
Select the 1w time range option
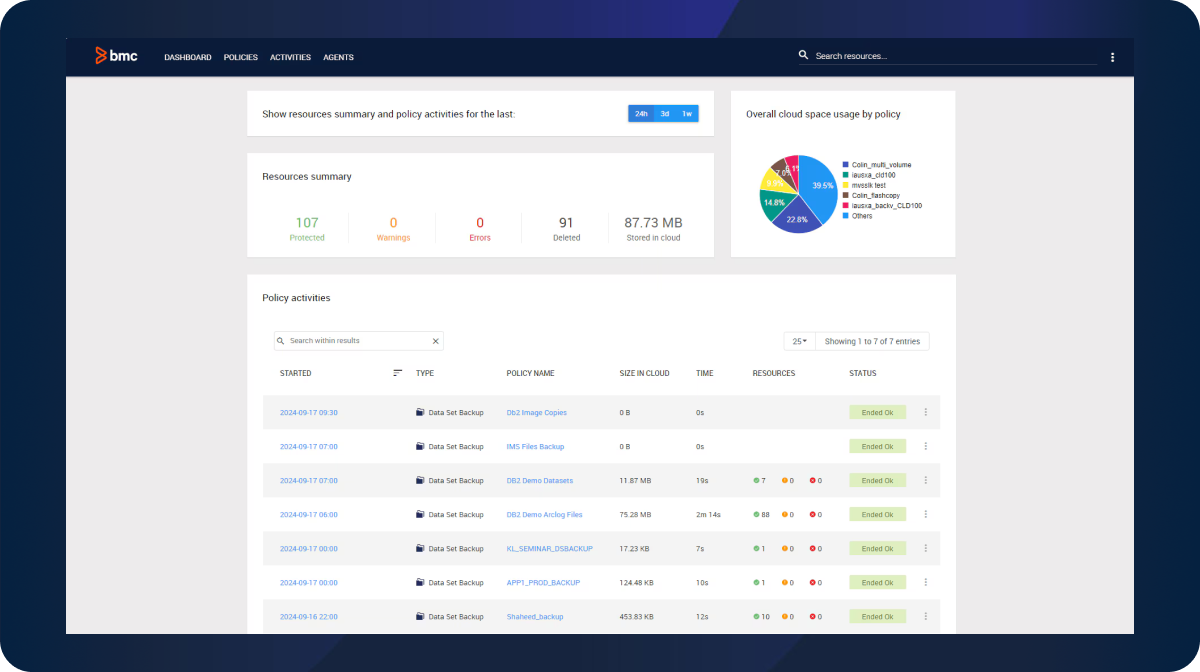686,113
